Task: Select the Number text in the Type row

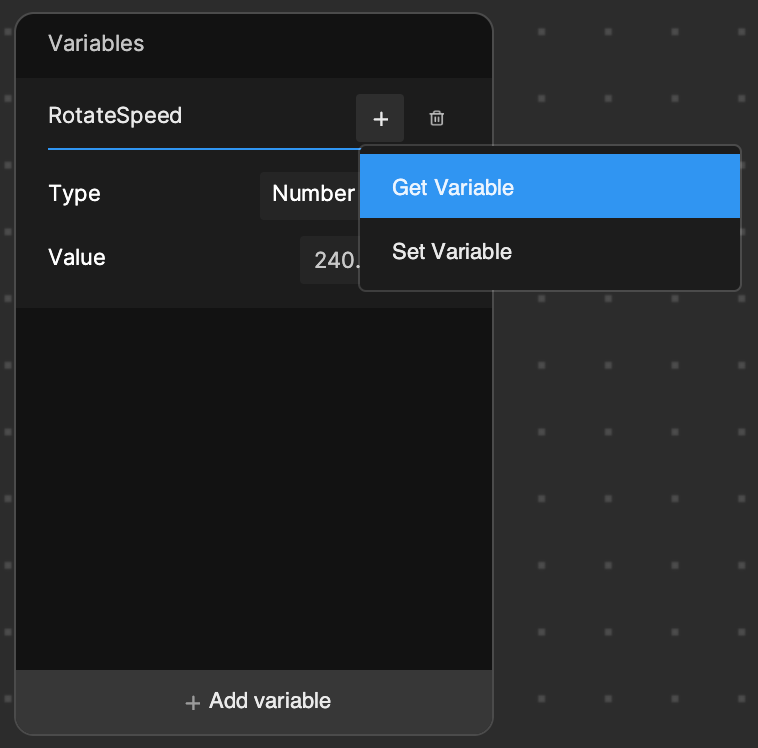Action: click(x=313, y=194)
